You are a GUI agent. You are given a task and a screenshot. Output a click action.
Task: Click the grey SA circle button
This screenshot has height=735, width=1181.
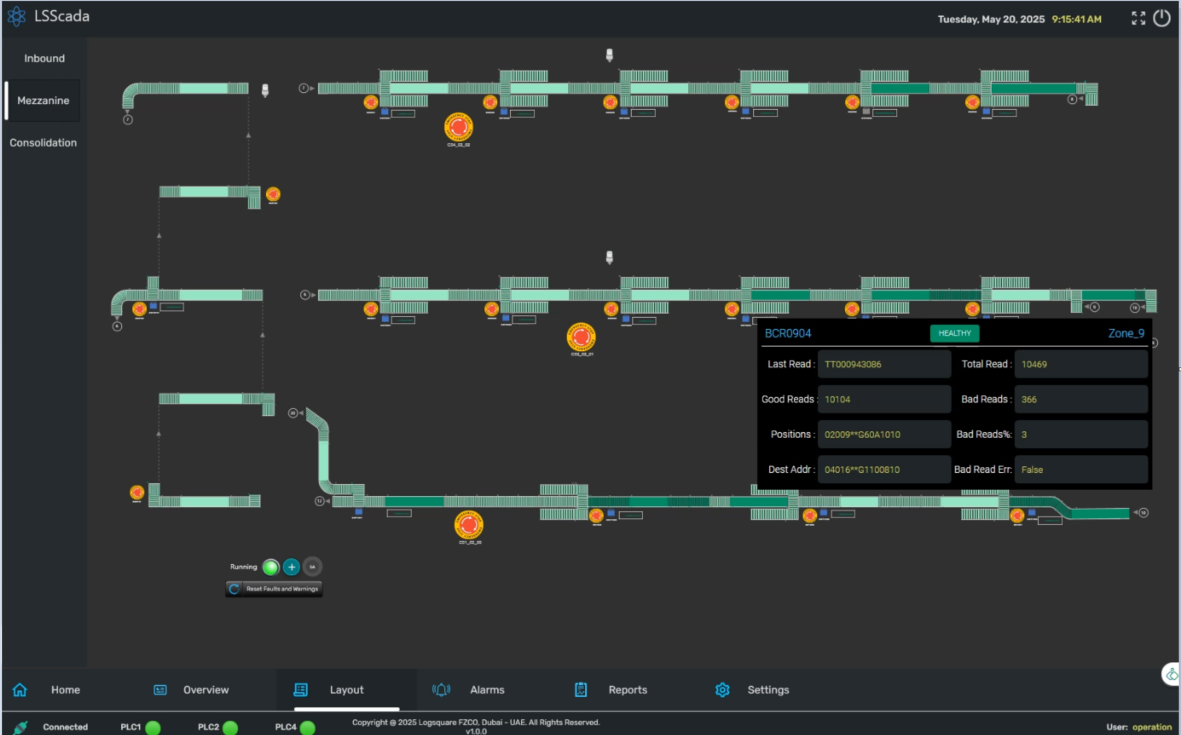(312, 567)
